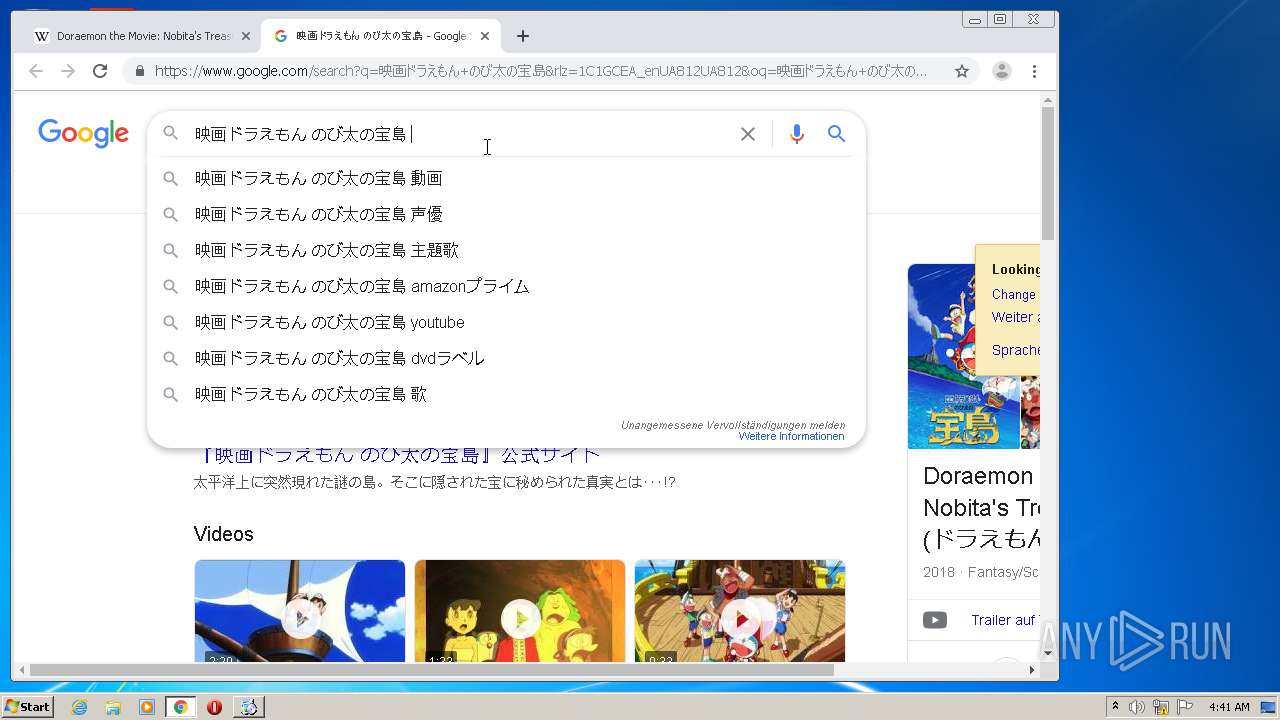The width and height of the screenshot is (1280, 720).
Task: Go forward in browser history
Action: (68, 71)
